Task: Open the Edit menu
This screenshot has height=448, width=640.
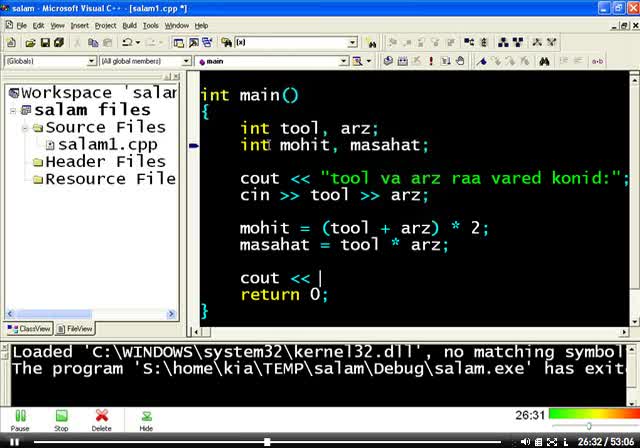Action: pos(38,26)
